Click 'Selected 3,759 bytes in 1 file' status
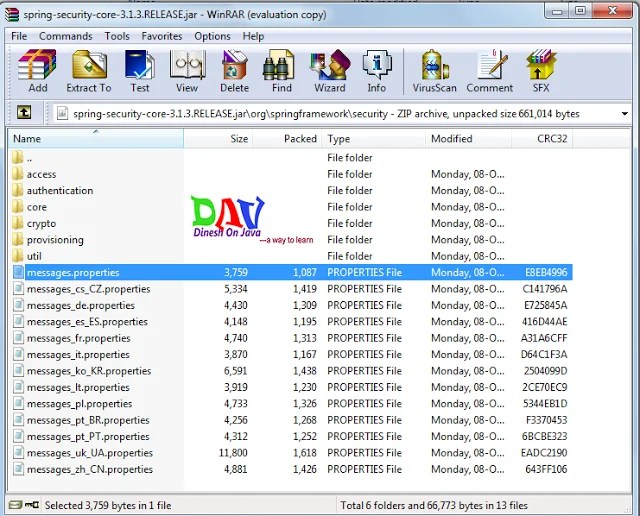The image size is (640, 516). 108,505
